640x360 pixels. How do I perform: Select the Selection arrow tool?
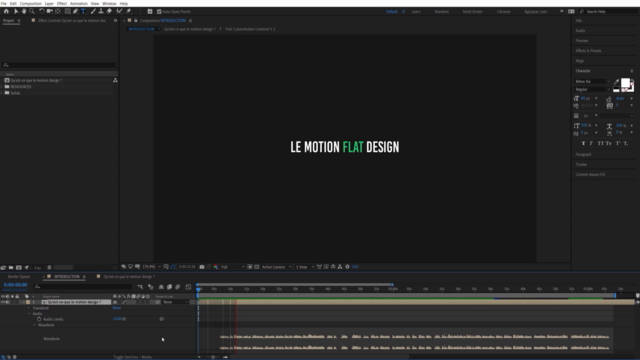click(16, 11)
